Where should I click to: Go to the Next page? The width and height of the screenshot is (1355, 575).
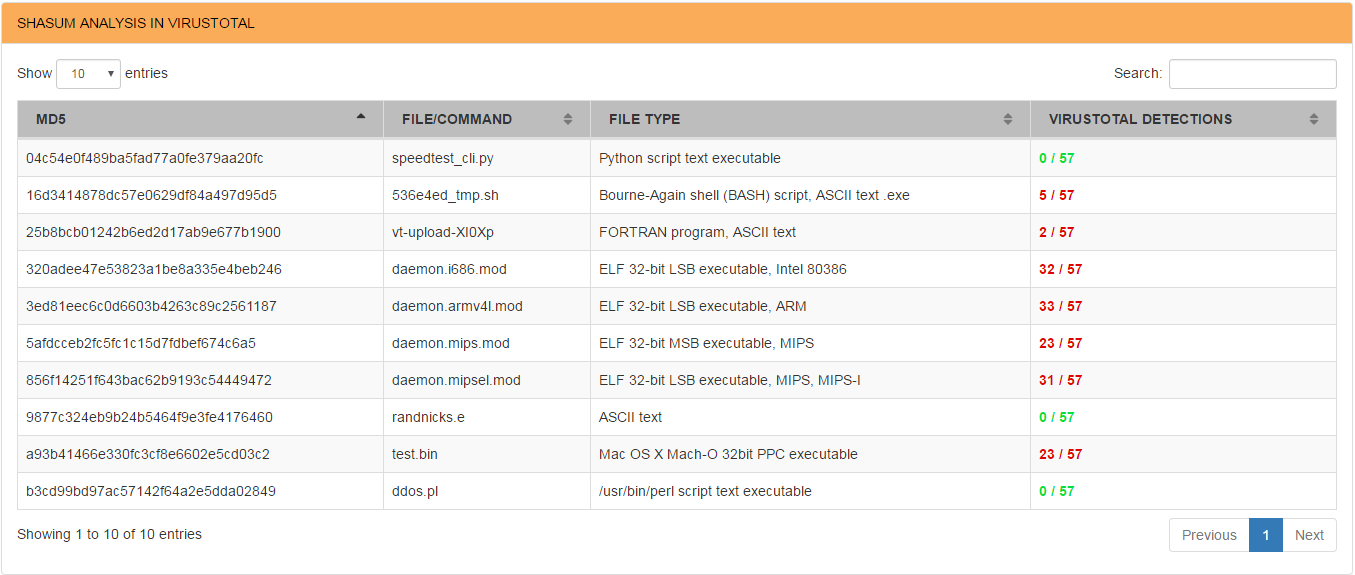[1309, 535]
